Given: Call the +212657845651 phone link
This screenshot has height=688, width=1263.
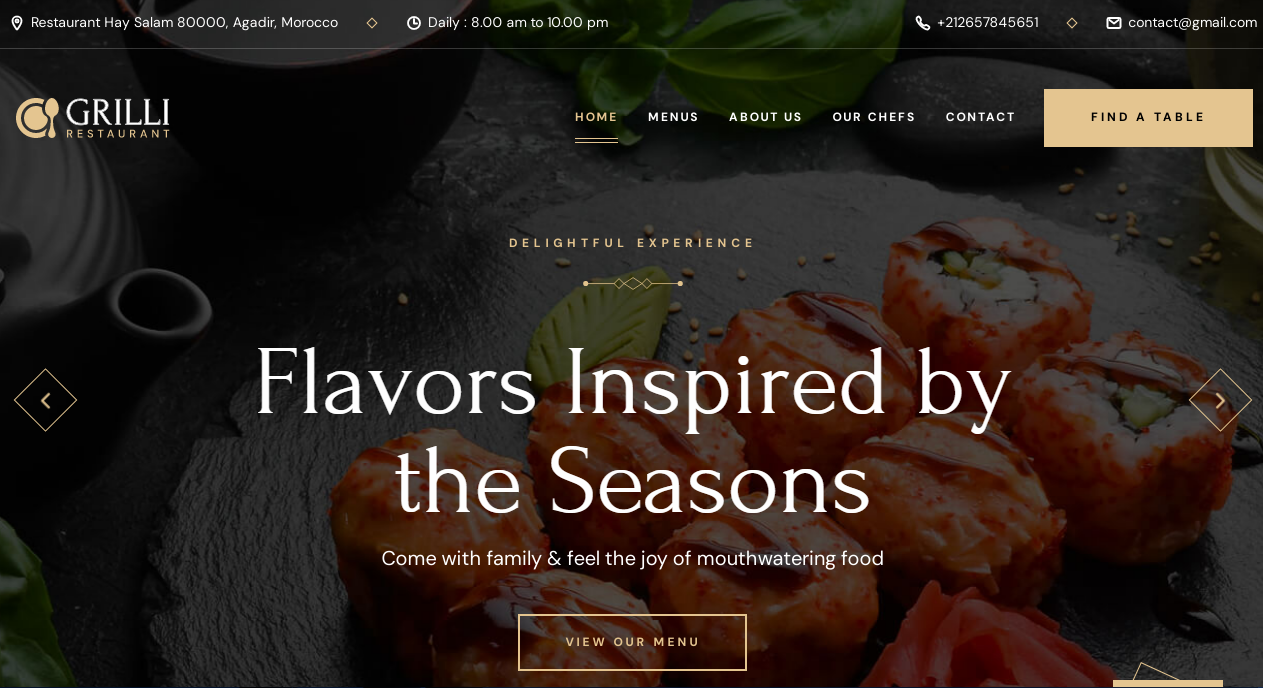Looking at the screenshot, I should point(987,23).
